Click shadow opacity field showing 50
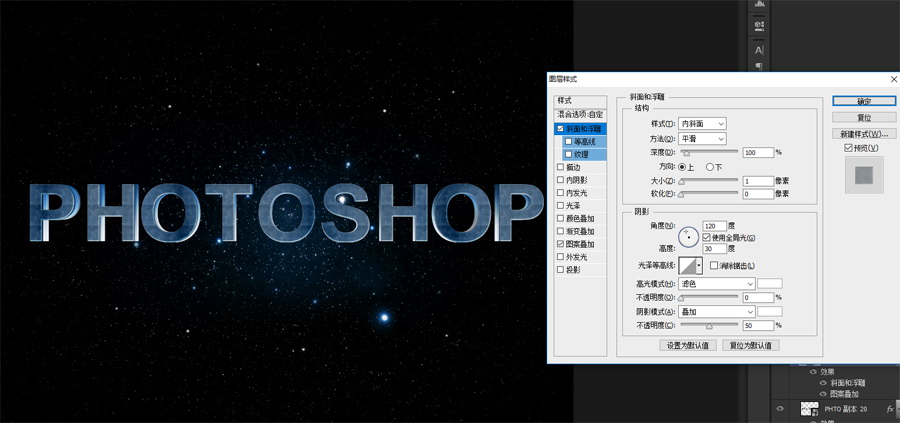The width and height of the screenshot is (900, 423). [x=758, y=325]
